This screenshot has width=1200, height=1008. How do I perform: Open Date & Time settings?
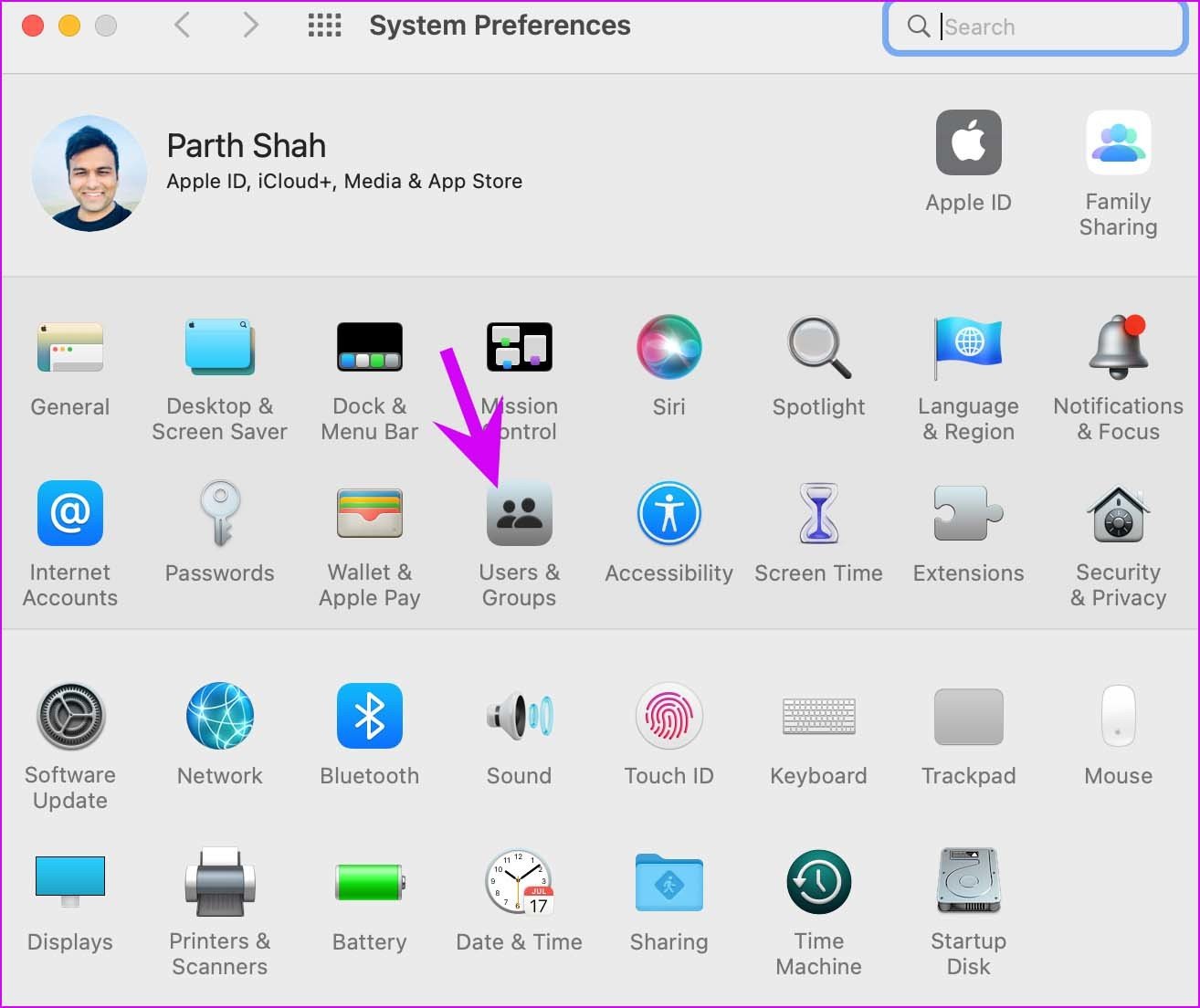(x=519, y=882)
